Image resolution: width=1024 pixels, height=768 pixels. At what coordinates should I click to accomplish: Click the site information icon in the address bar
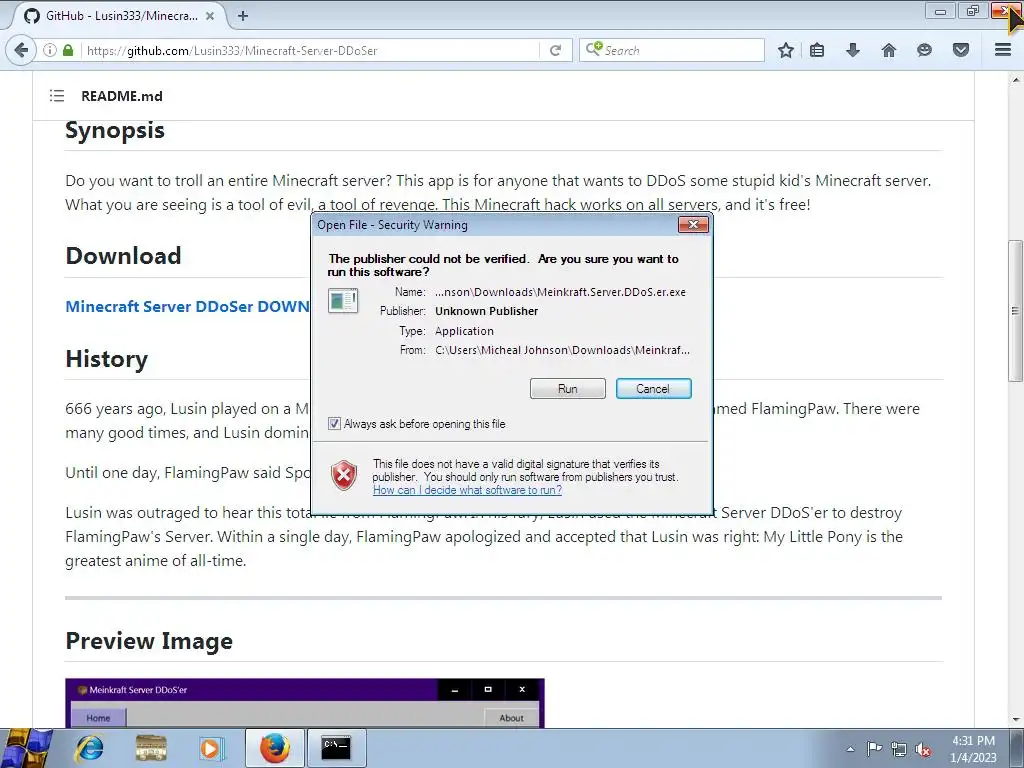point(50,50)
